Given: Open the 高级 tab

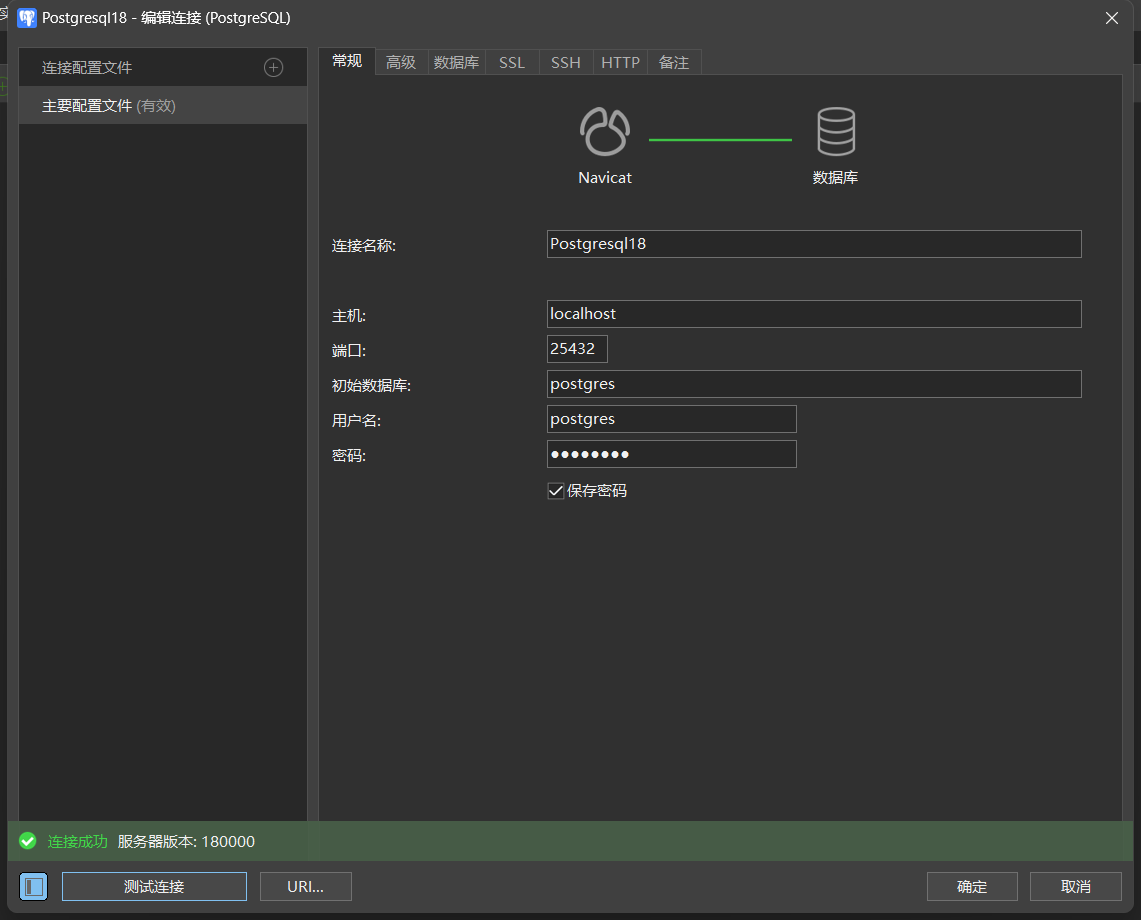Looking at the screenshot, I should point(401,63).
